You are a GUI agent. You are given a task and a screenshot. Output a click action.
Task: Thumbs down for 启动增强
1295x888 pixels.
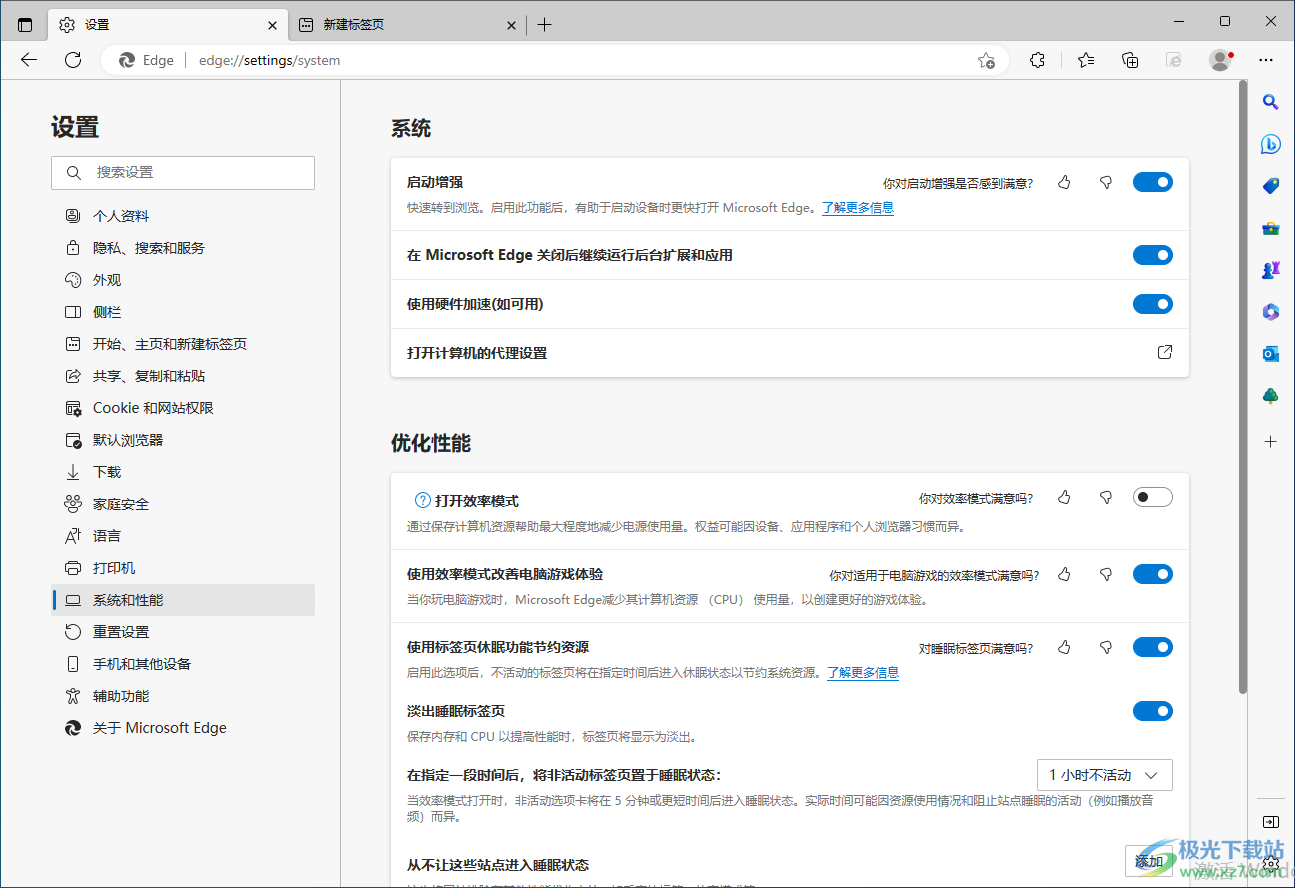1106,182
